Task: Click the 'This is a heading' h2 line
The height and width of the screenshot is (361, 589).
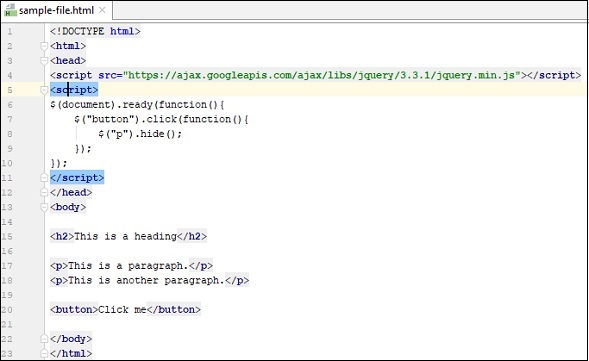Action: (128, 236)
